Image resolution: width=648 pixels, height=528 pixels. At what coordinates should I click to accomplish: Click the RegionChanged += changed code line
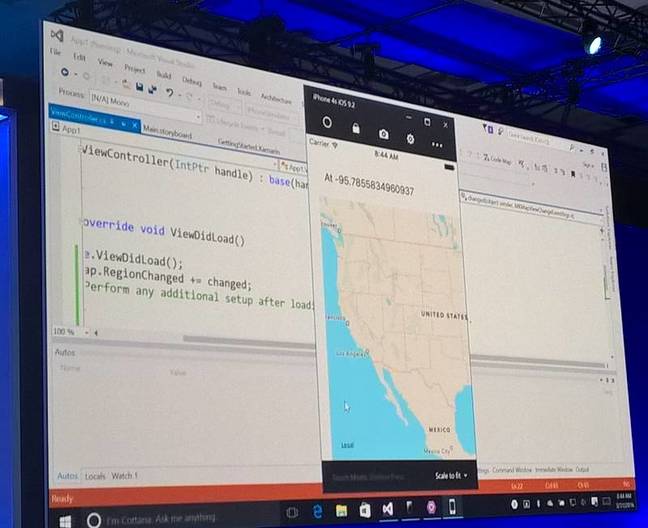coord(168,278)
